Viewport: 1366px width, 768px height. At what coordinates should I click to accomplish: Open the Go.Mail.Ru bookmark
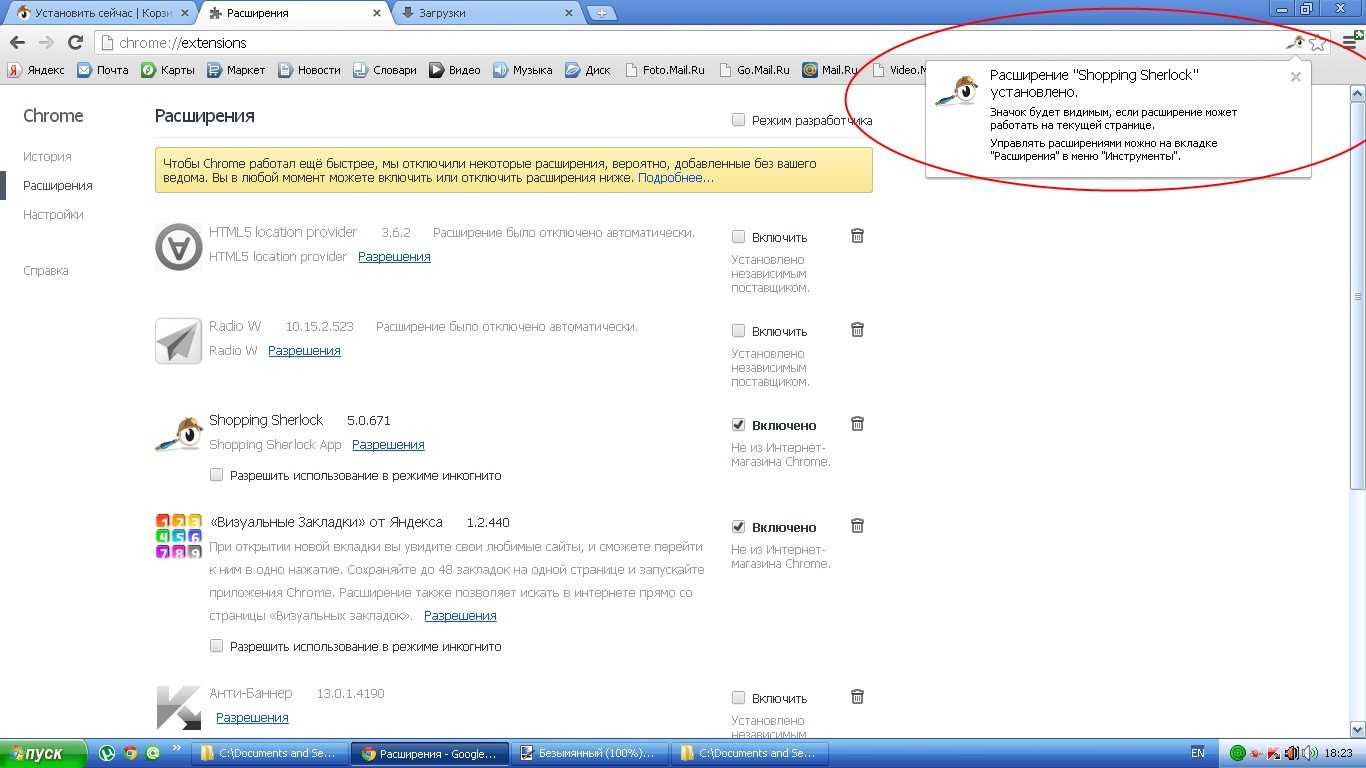coord(754,70)
